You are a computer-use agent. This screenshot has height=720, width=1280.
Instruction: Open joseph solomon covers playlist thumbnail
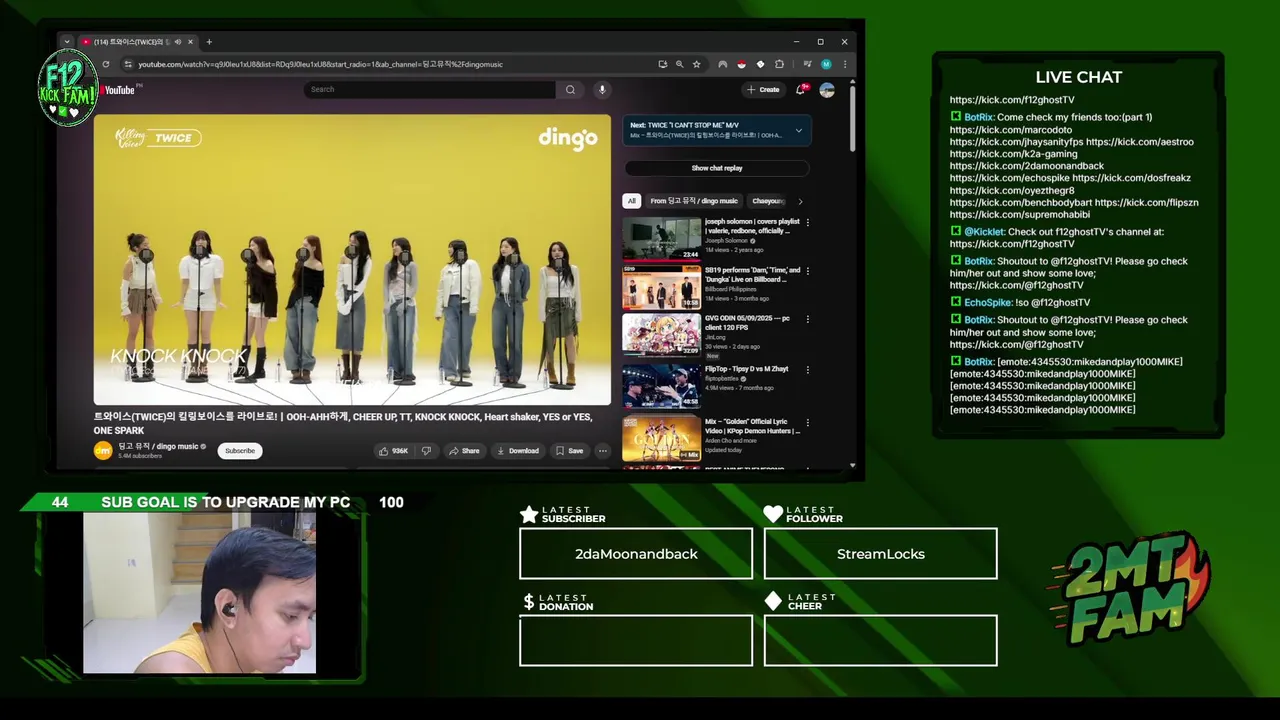[x=661, y=238]
